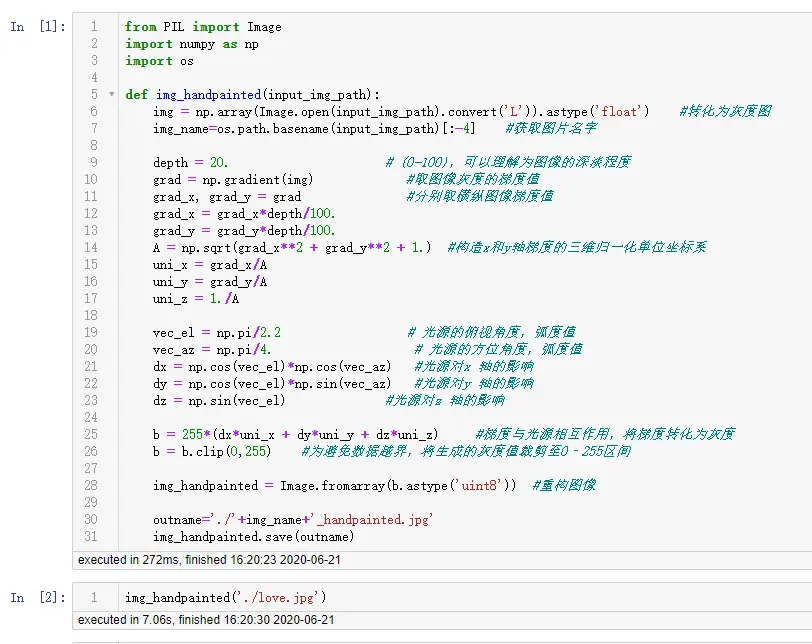Click the In [1] cell prompt
Screen dimensions: 812x644
[38, 27]
